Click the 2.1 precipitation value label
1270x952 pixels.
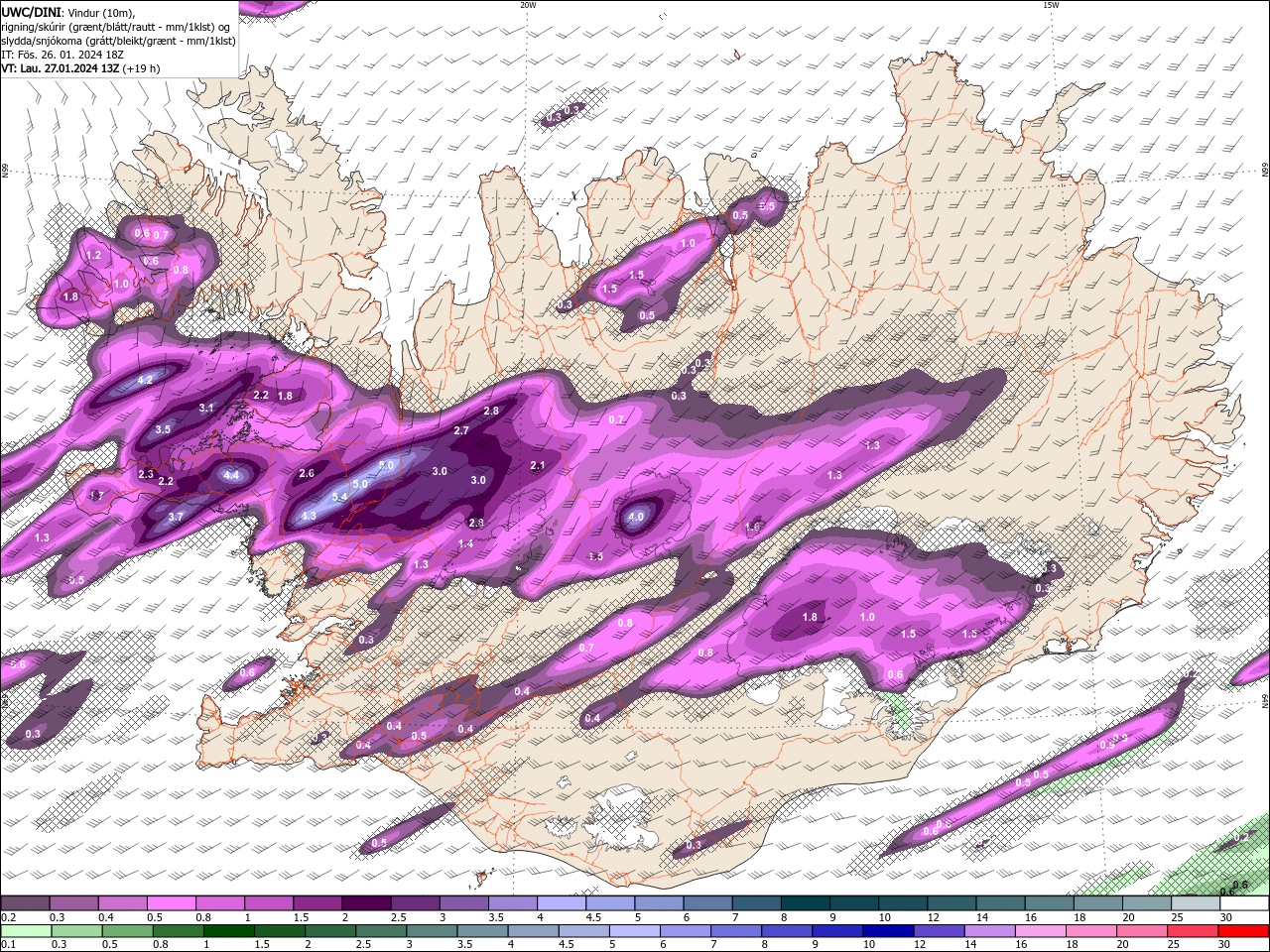coord(538,465)
